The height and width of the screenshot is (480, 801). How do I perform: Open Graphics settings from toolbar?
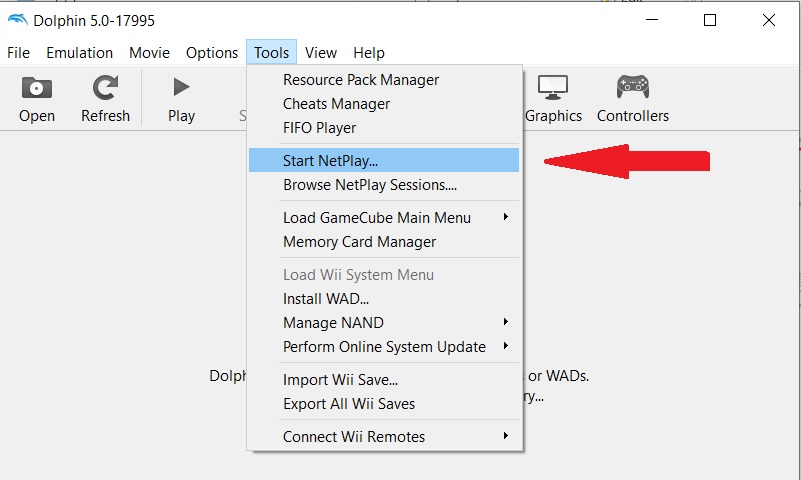[553, 99]
